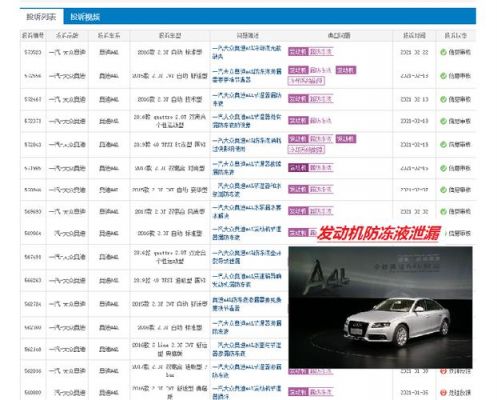Viewport: 497px width, 400px height.
Task: Click the 投诉车型 column header
Action: pyautogui.click(x=170, y=35)
